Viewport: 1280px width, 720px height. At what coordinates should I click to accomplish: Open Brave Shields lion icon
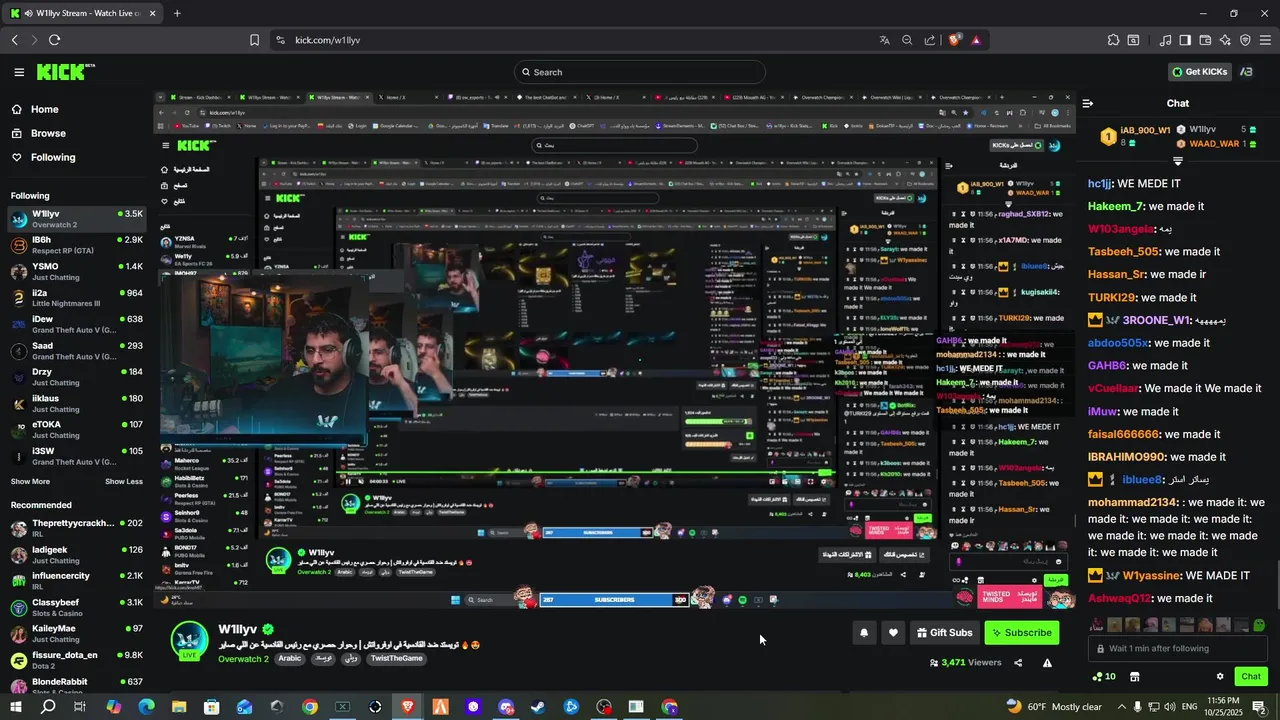pos(955,40)
